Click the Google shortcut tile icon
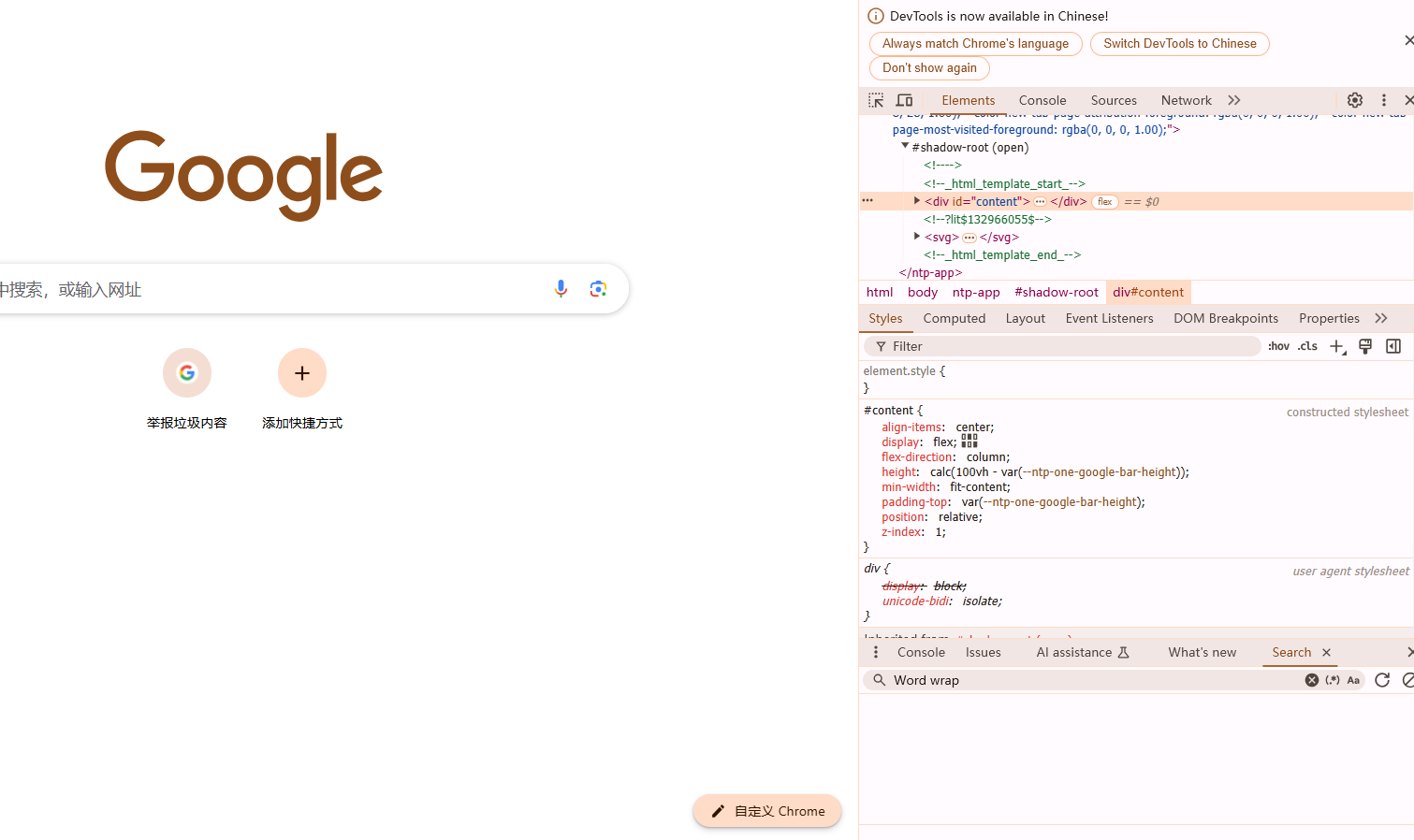 pos(187,372)
